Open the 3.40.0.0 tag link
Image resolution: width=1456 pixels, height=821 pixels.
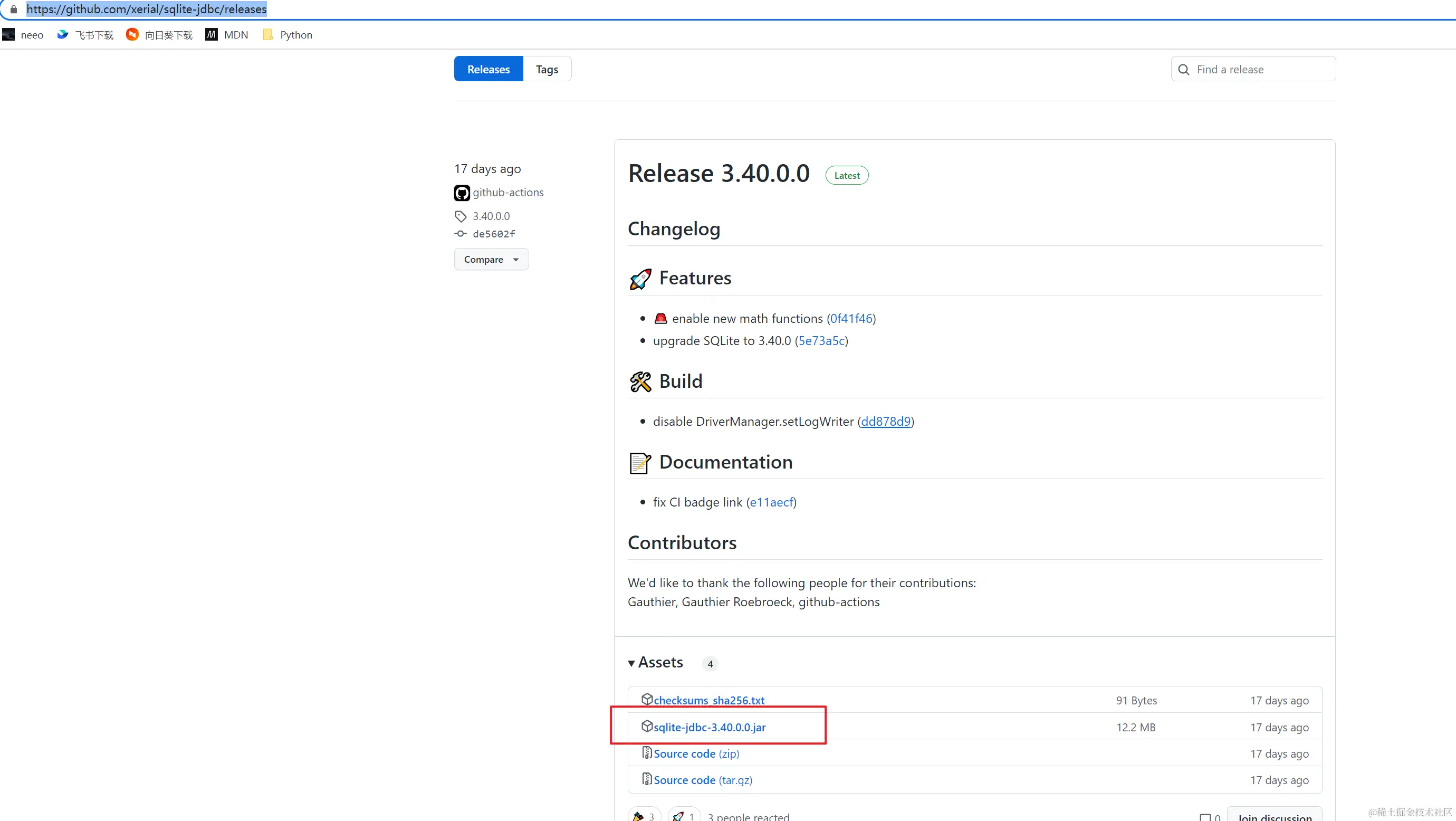pos(491,216)
